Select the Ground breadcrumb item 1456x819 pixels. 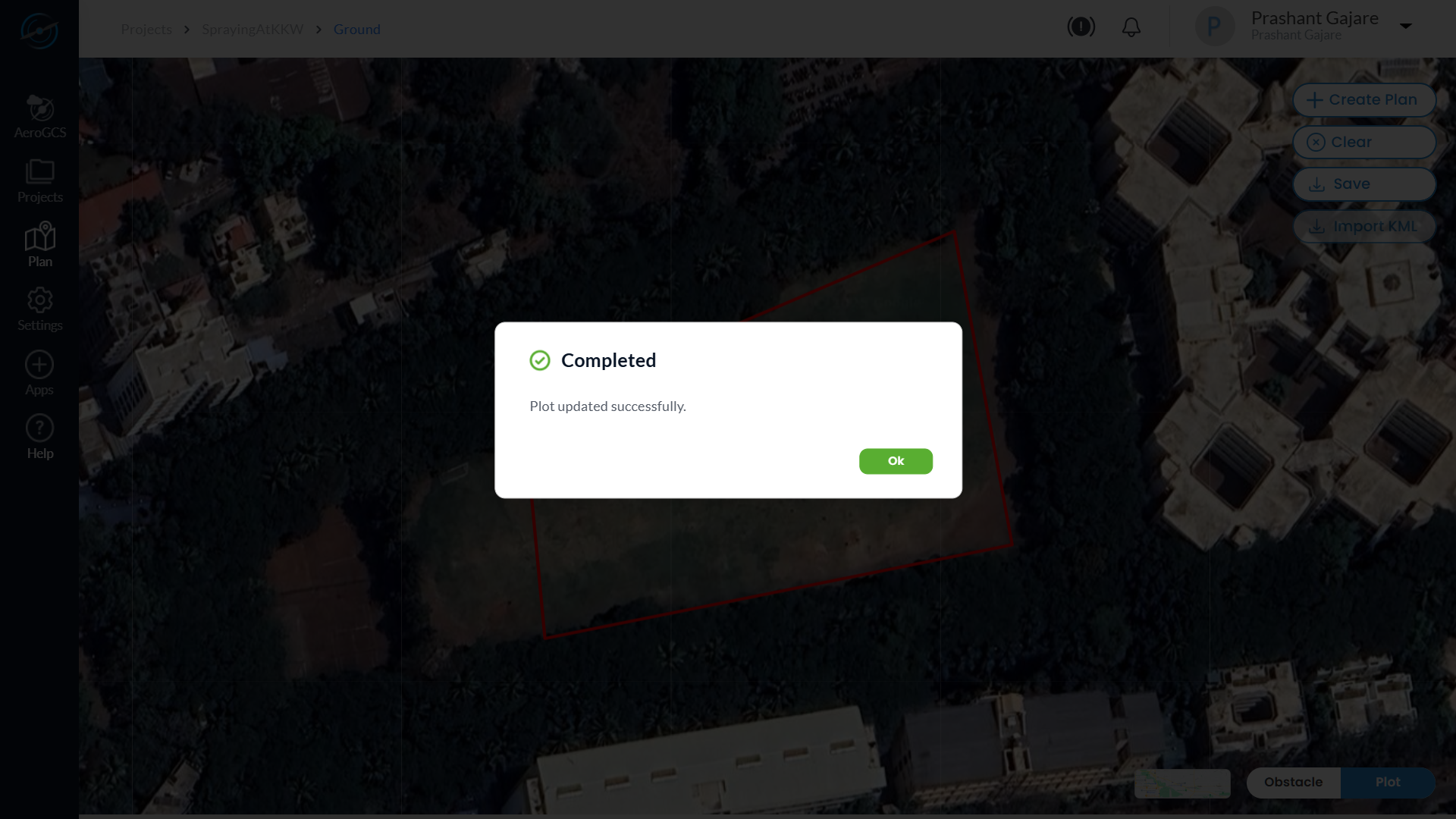point(357,30)
